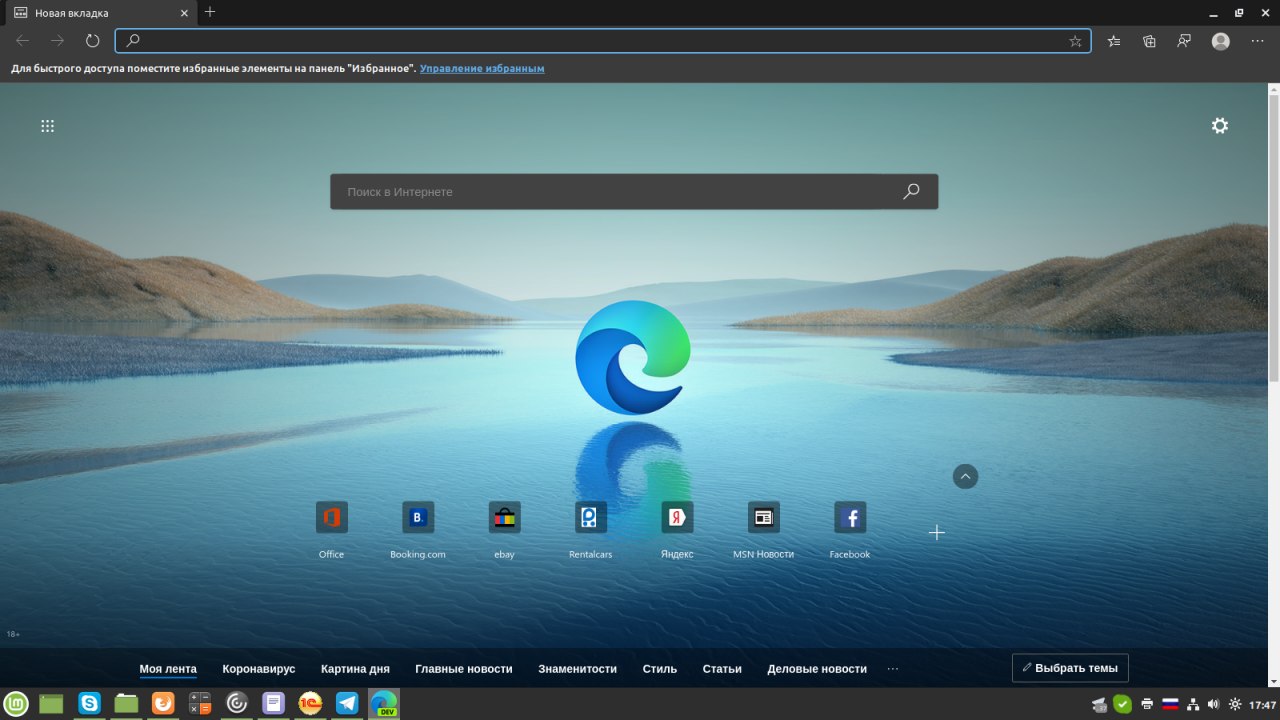Open the browser three-dot settings menu
Image resolution: width=1280 pixels, height=720 pixels.
(x=1257, y=41)
